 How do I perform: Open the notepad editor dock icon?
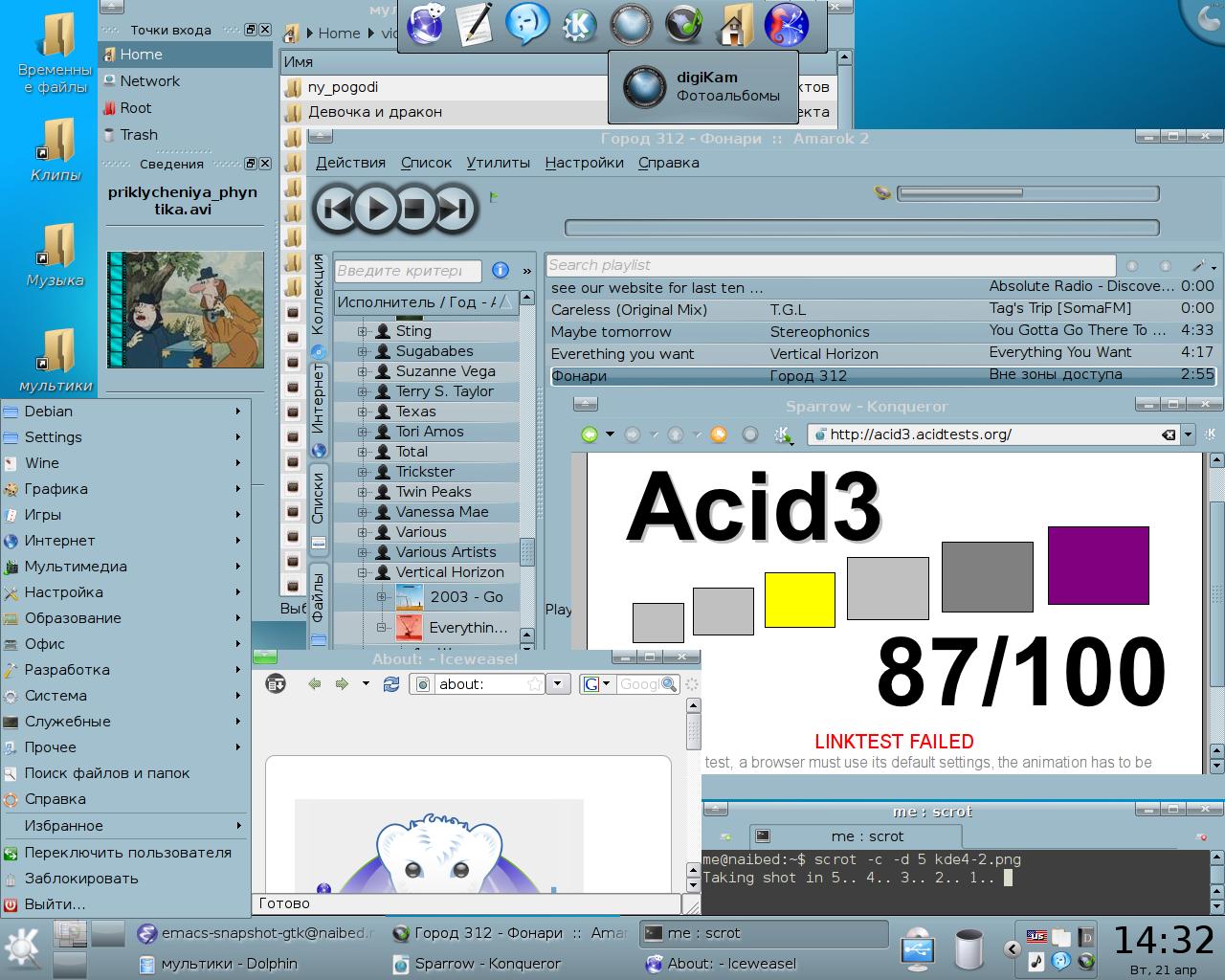(476, 26)
